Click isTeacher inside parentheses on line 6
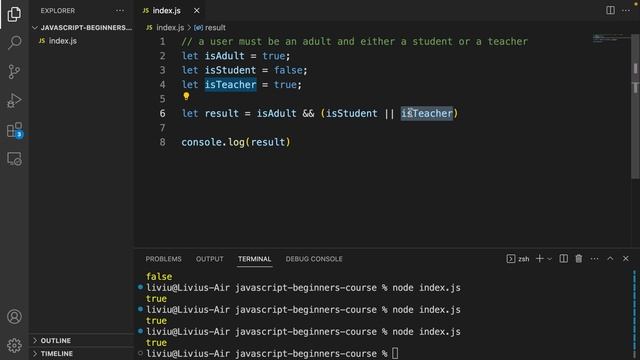This screenshot has width=640, height=360. pyautogui.click(x=427, y=113)
